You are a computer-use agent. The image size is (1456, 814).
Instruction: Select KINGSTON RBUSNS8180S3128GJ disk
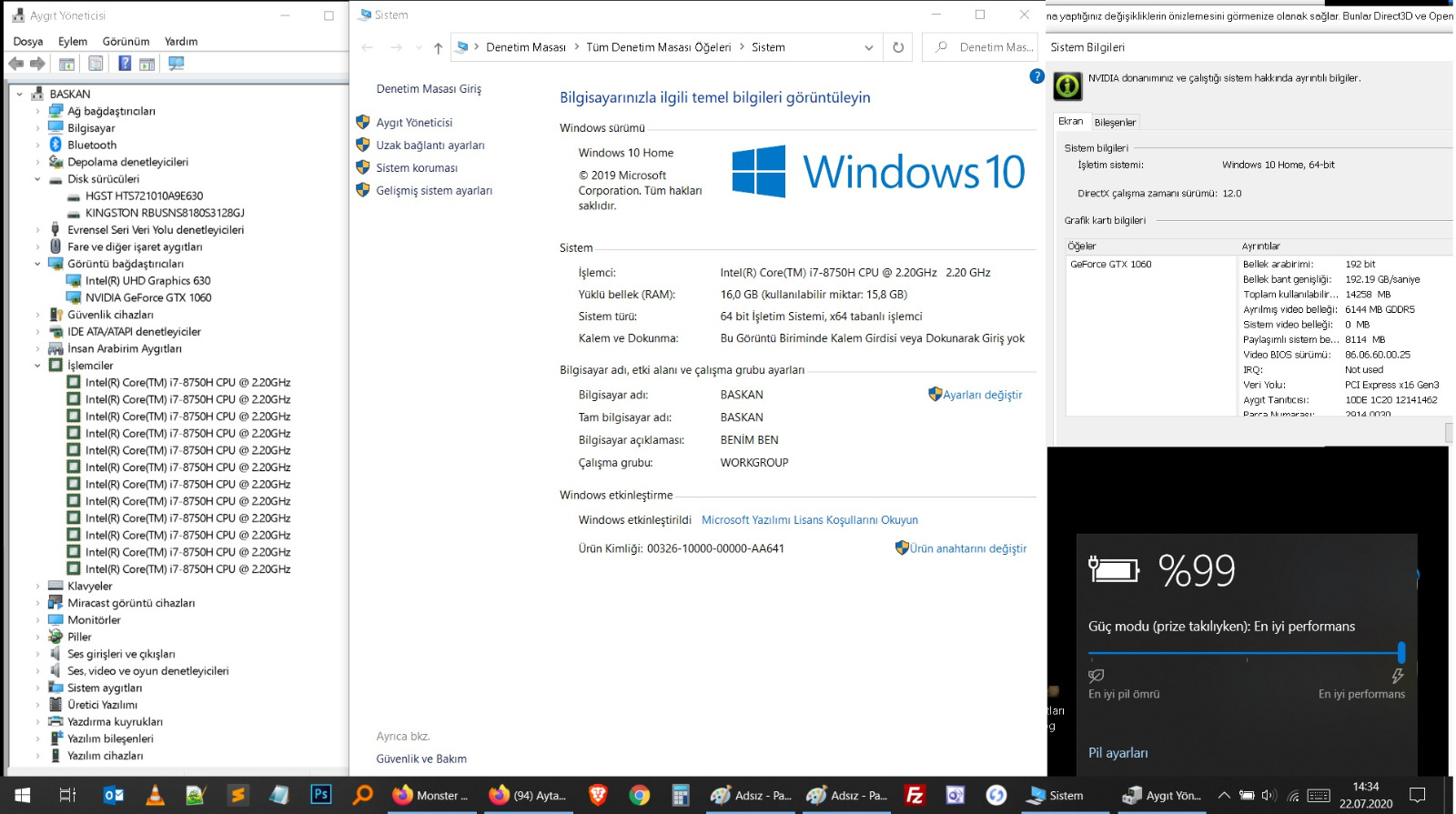click(x=165, y=213)
